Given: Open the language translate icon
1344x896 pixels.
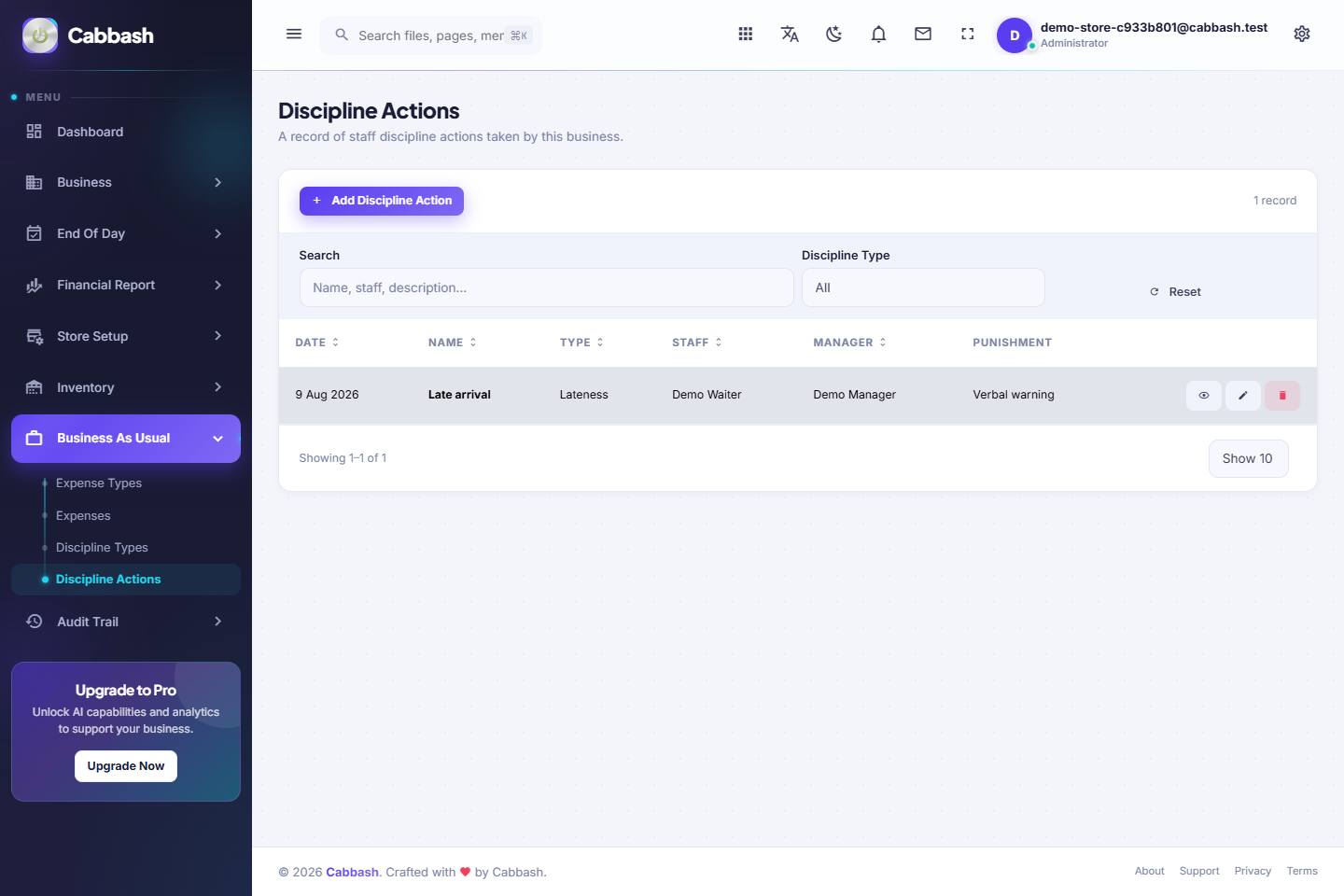Looking at the screenshot, I should coord(790,35).
